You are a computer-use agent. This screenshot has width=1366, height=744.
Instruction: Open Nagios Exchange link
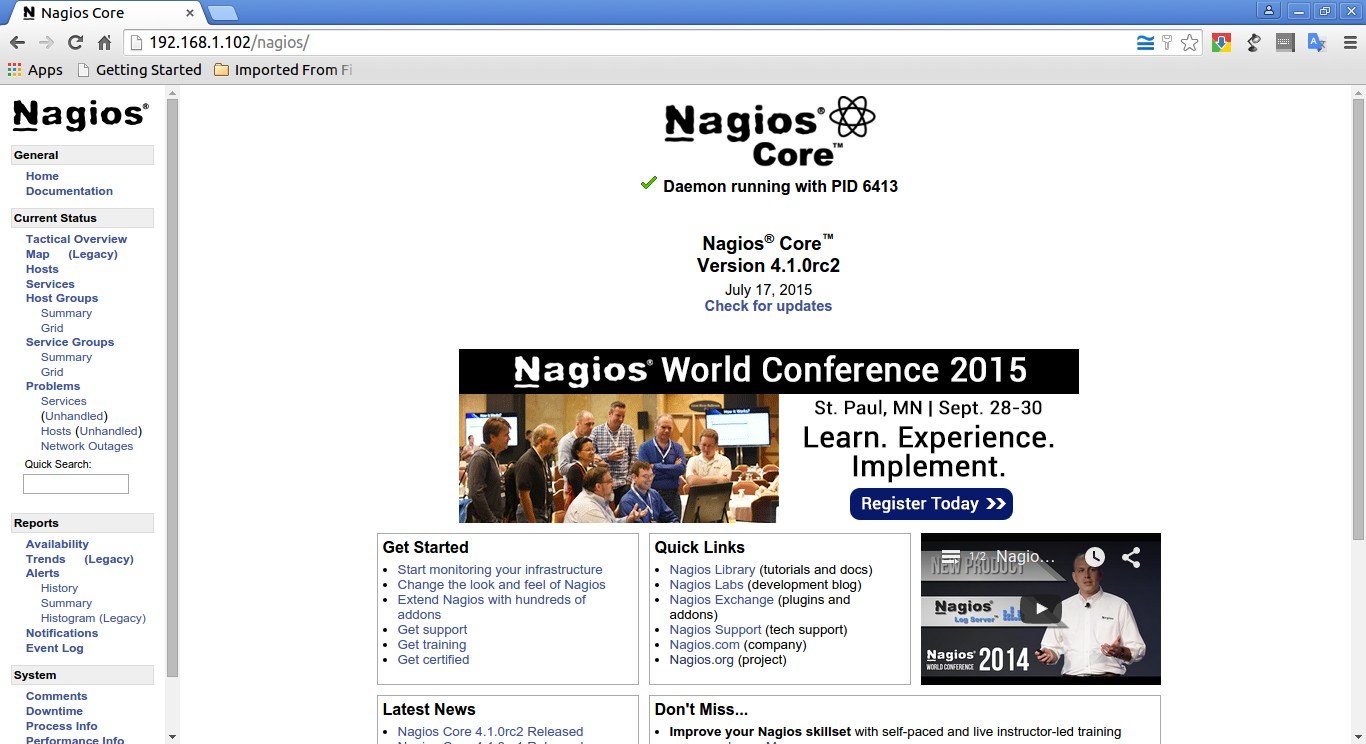pyautogui.click(x=721, y=600)
